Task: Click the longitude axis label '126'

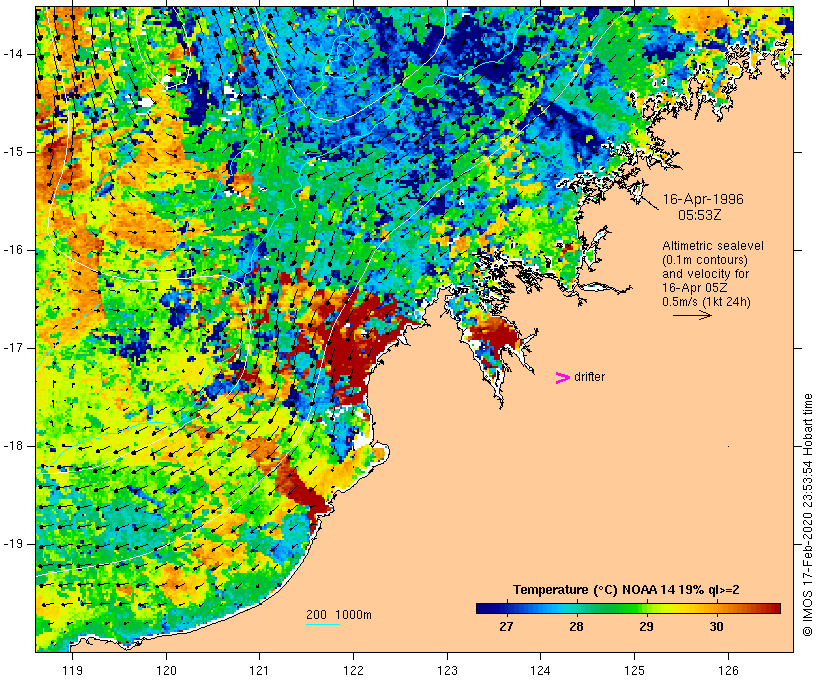Action: pos(728,670)
